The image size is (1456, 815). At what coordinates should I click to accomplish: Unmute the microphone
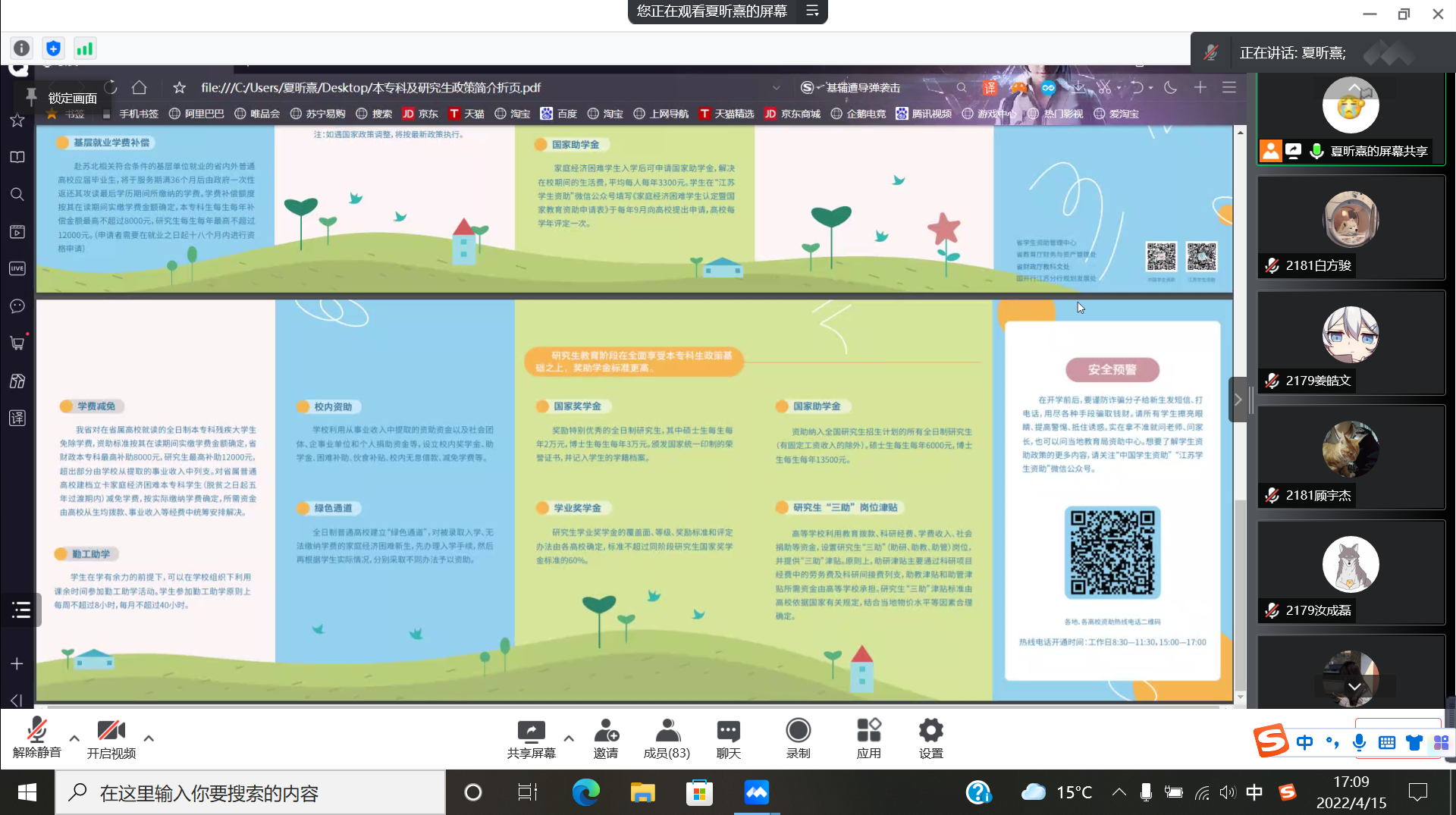(36, 732)
